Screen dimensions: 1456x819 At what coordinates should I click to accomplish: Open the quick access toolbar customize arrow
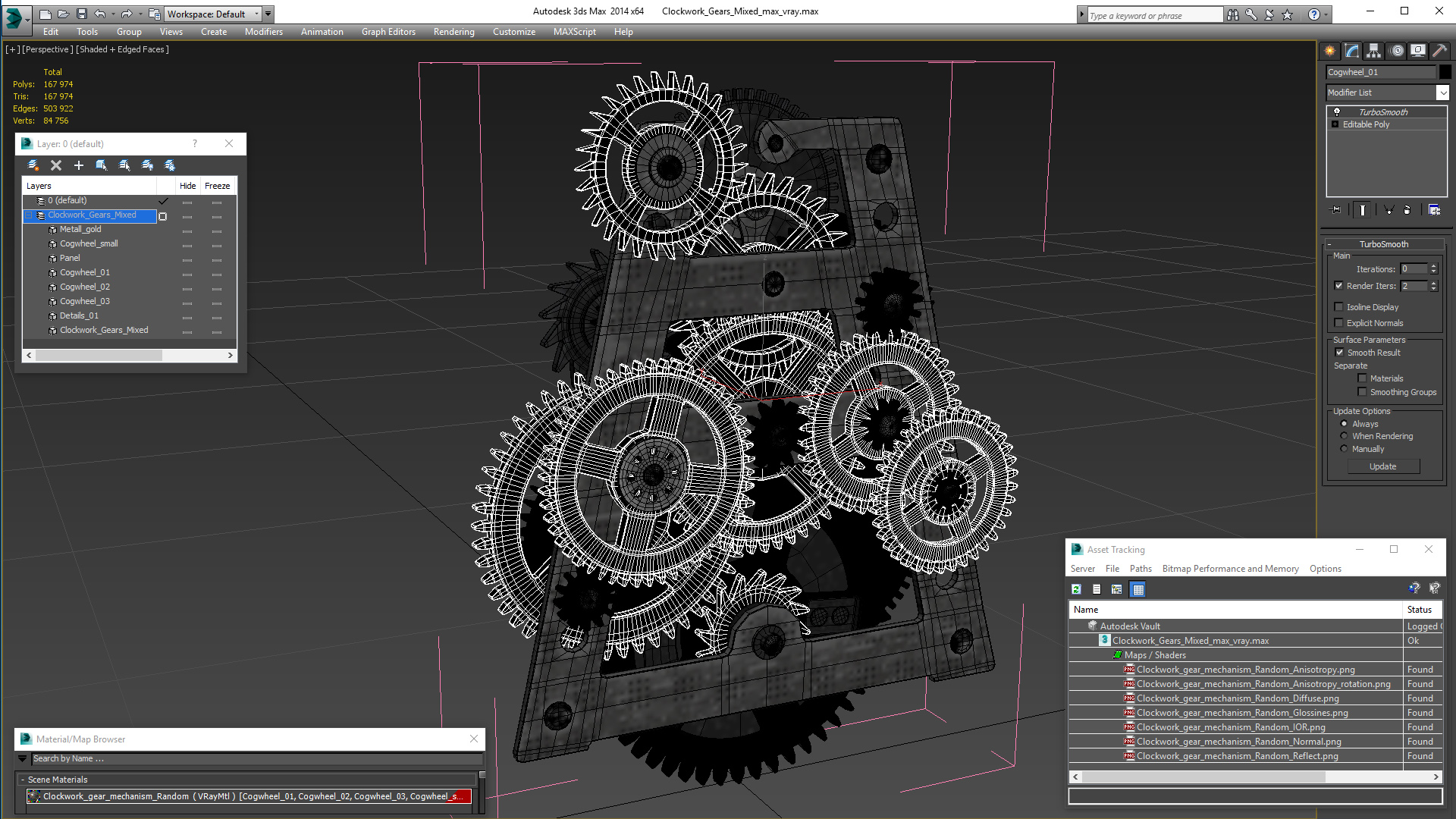click(268, 14)
